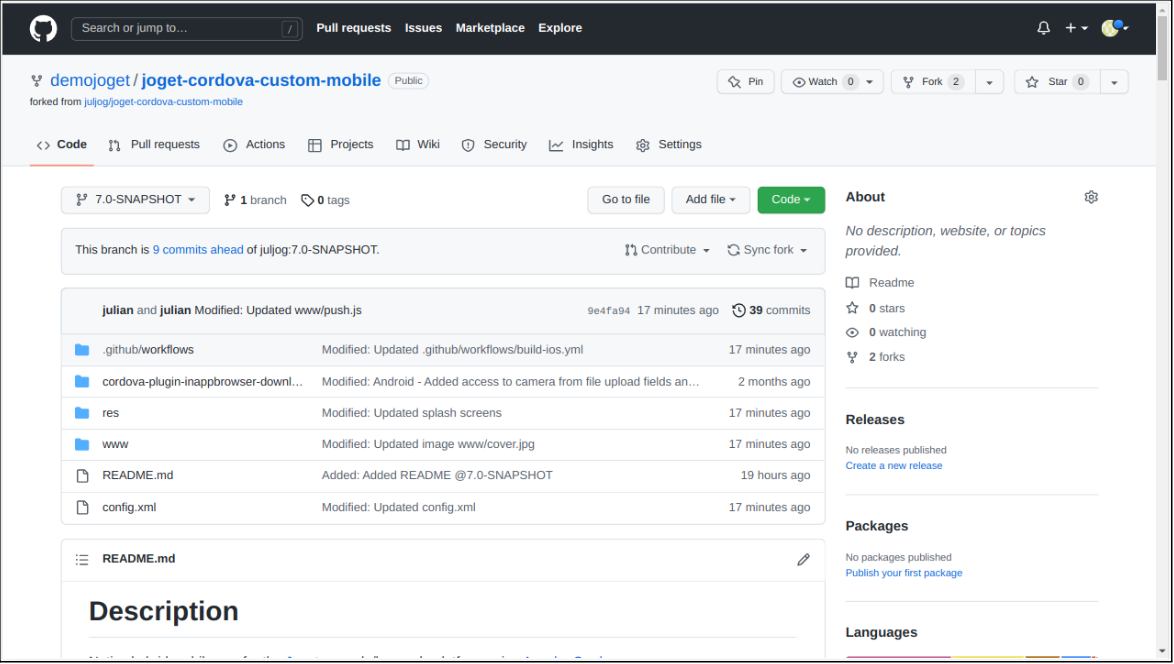Image resolution: width=1174 pixels, height=664 pixels.
Task: Click the commit history clock icon
Action: 739,310
